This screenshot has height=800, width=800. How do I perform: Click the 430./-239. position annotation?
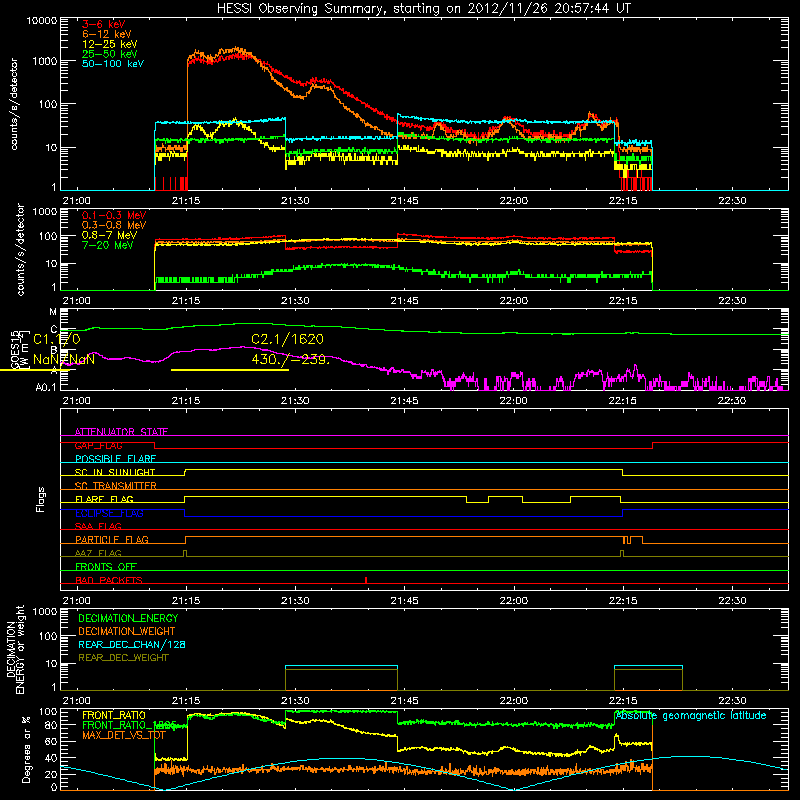pyautogui.click(x=291, y=359)
